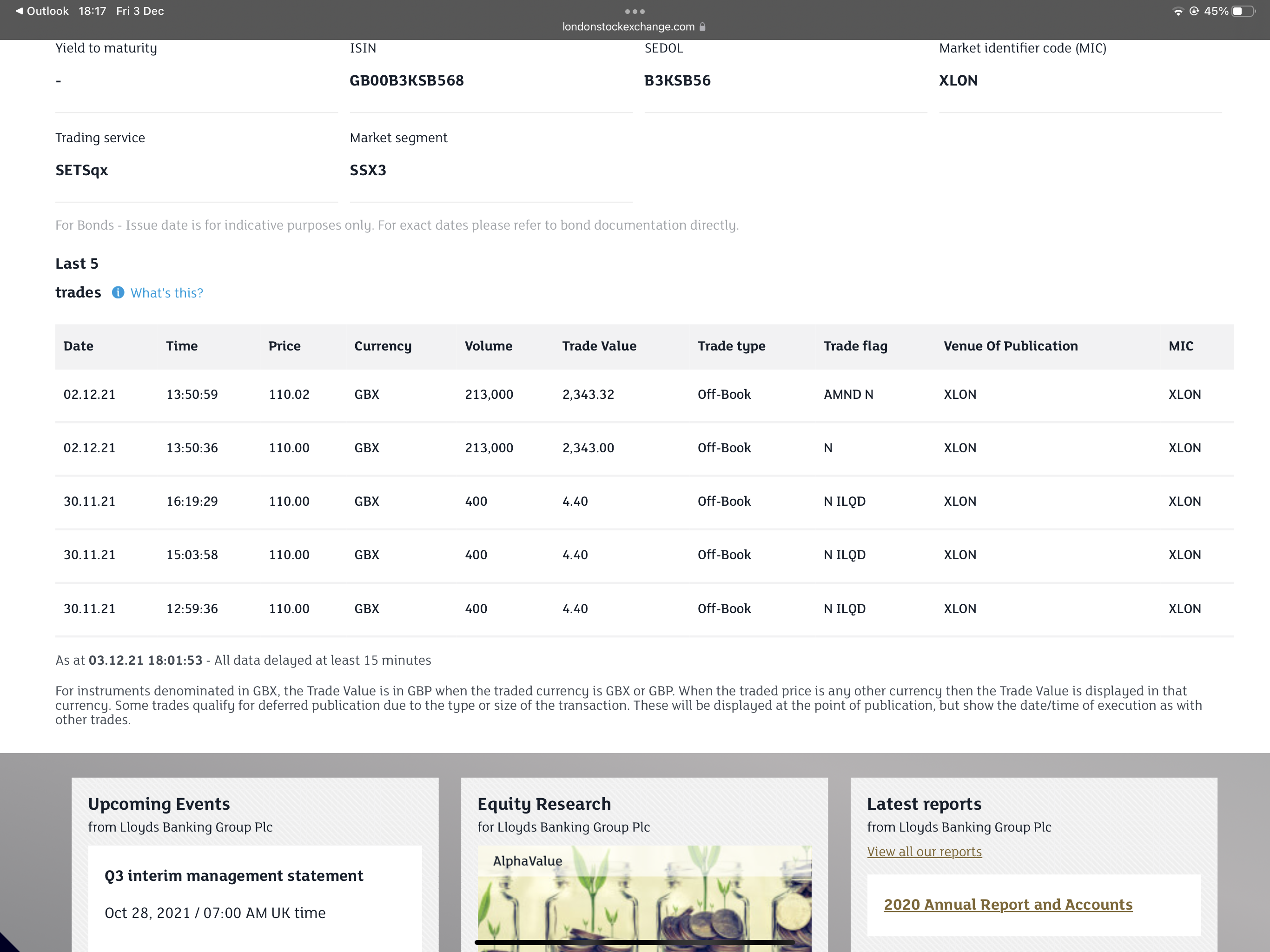Select trade value 2,343.32
Image resolution: width=1270 pixels, height=952 pixels.
point(588,395)
